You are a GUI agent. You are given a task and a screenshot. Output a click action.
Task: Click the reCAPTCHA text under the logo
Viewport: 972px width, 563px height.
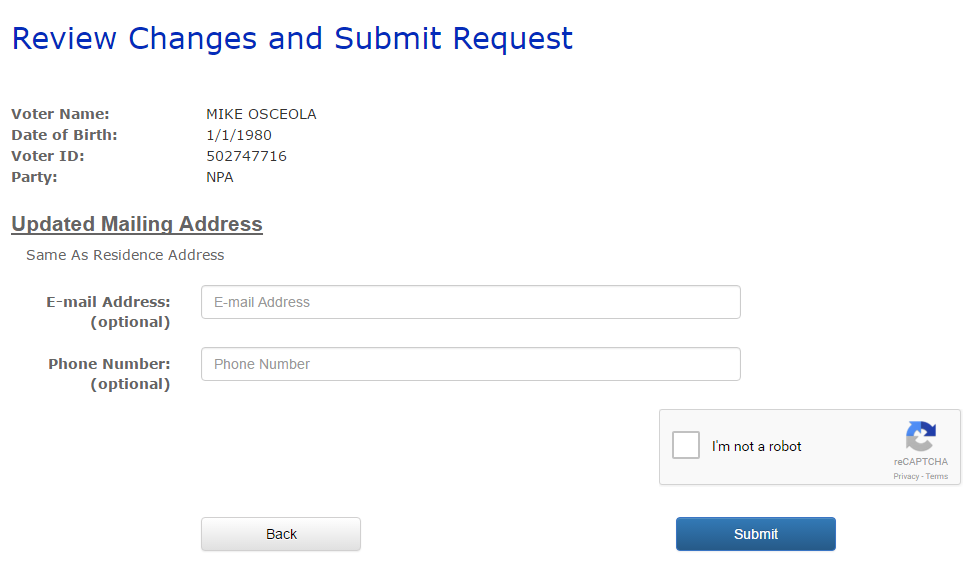(921, 461)
